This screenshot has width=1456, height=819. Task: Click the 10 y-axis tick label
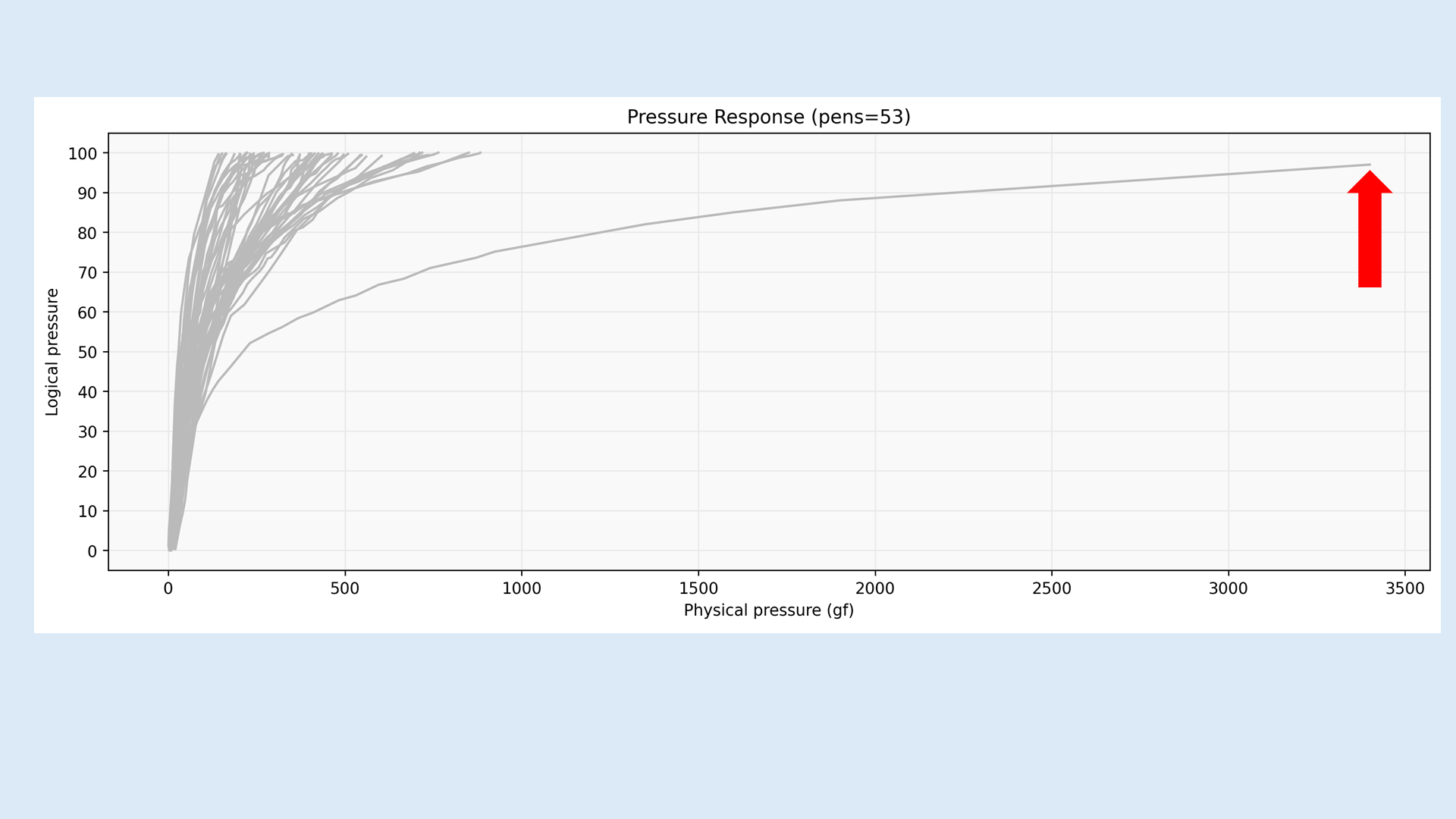87,512
